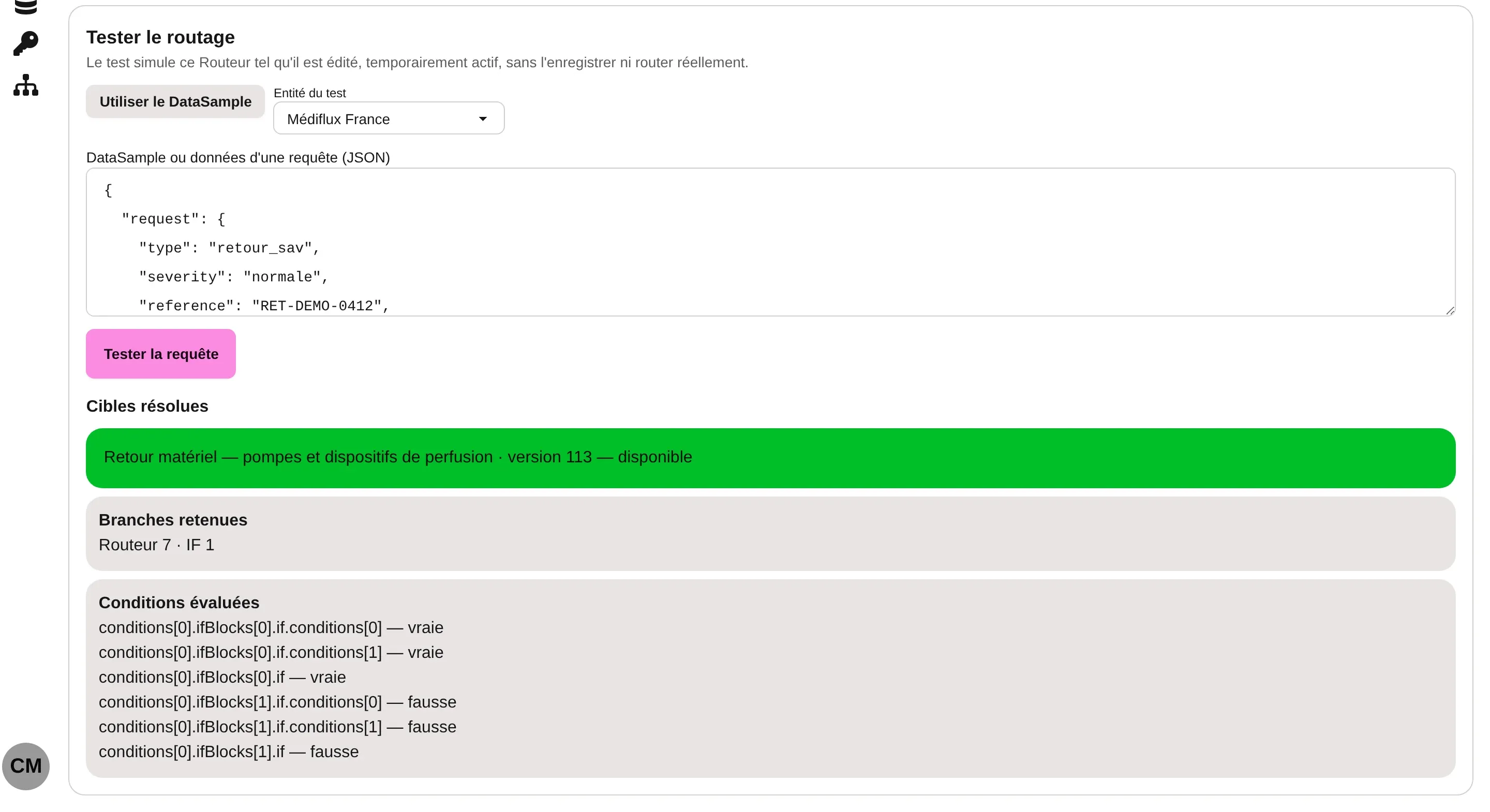The width and height of the screenshot is (1490, 812).
Task: Click the Entité du test label
Action: pyautogui.click(x=309, y=93)
